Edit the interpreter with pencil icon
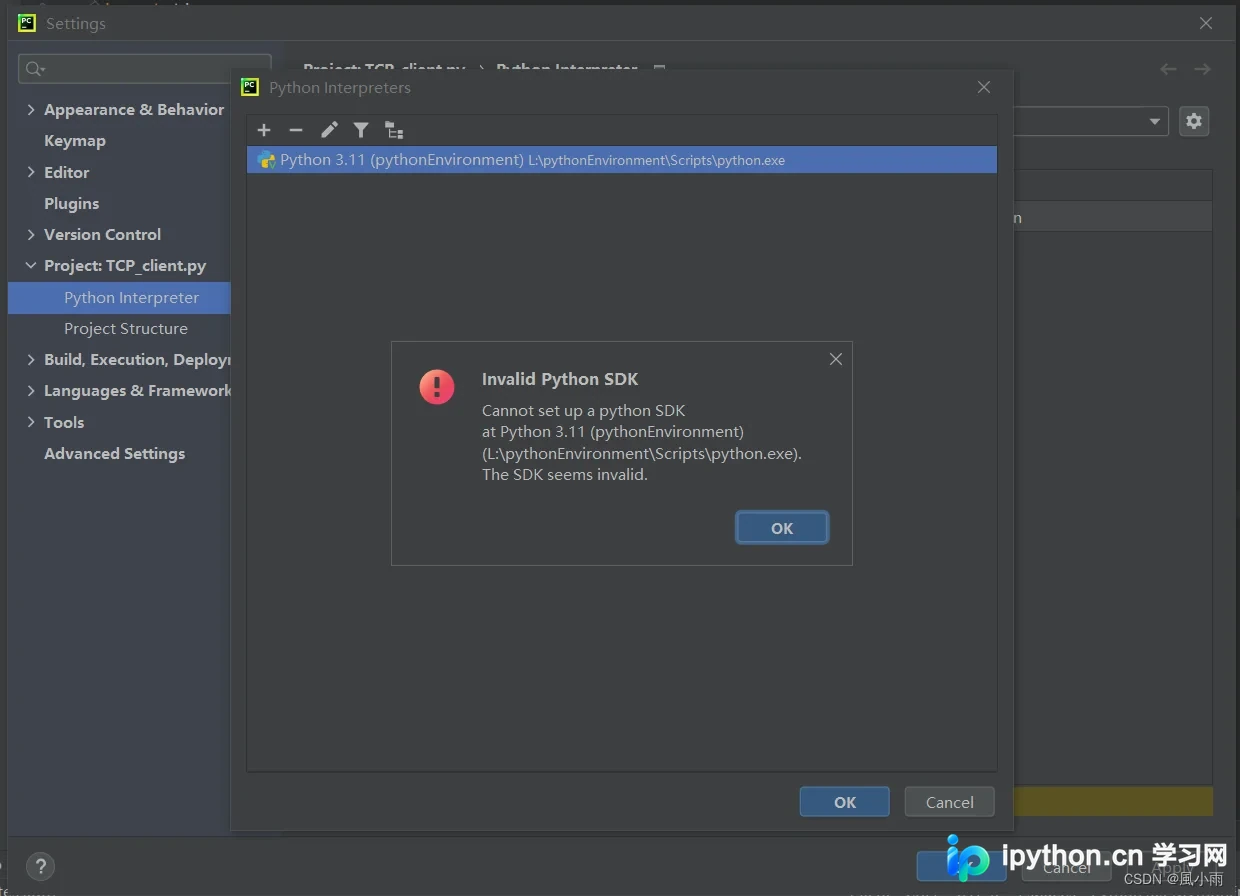Image resolution: width=1240 pixels, height=896 pixels. 329,130
